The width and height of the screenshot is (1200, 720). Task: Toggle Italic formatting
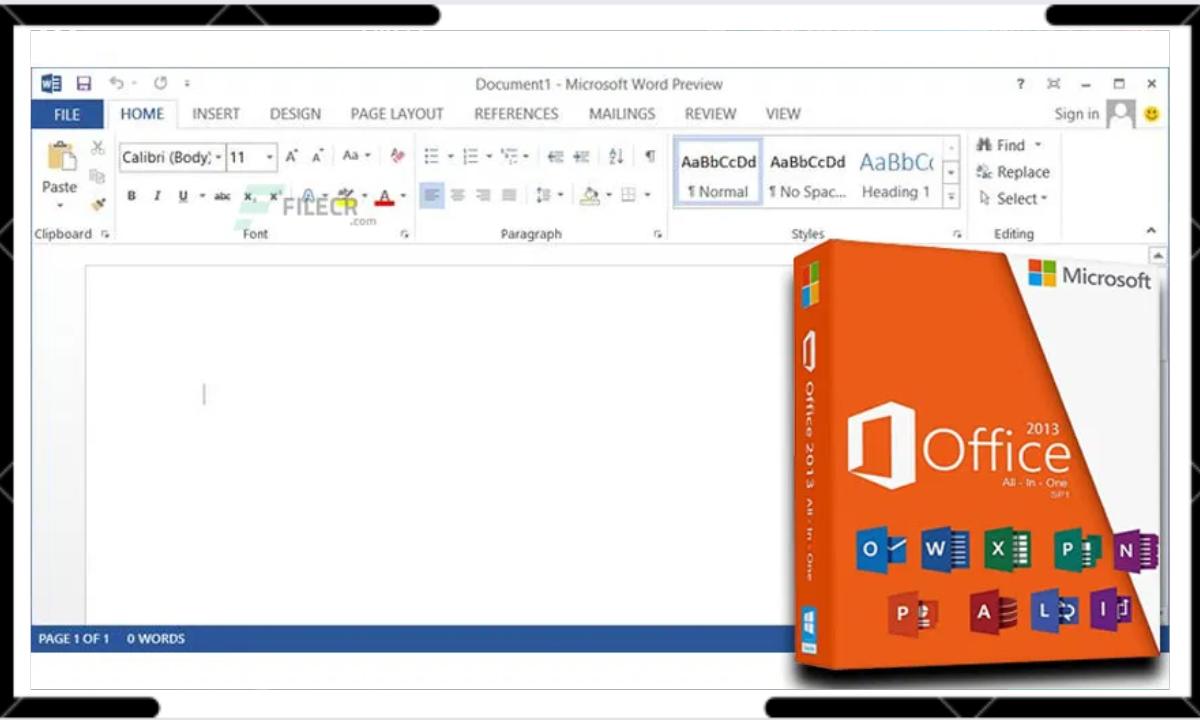157,196
